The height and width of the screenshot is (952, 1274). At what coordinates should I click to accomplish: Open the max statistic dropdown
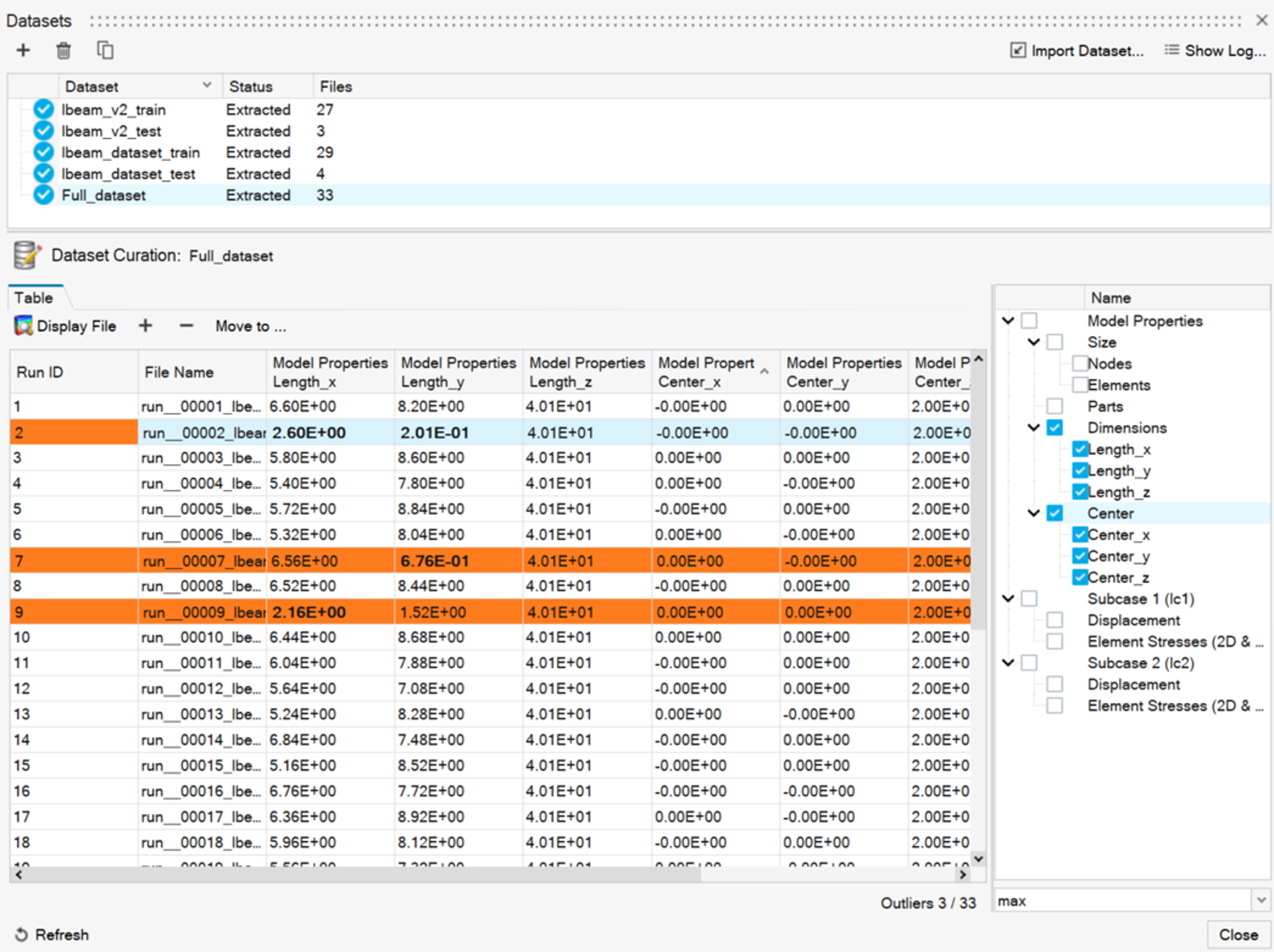tap(1261, 901)
